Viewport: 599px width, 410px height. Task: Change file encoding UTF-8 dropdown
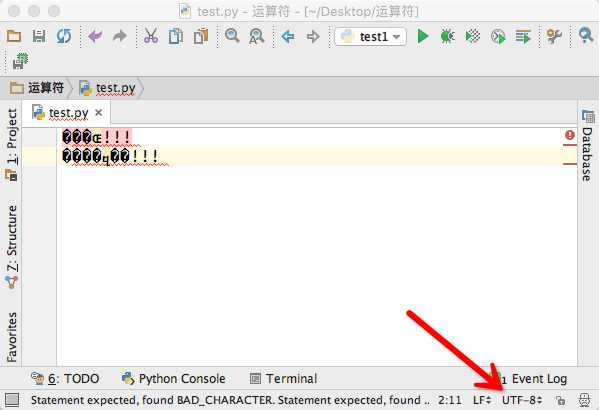(522, 400)
